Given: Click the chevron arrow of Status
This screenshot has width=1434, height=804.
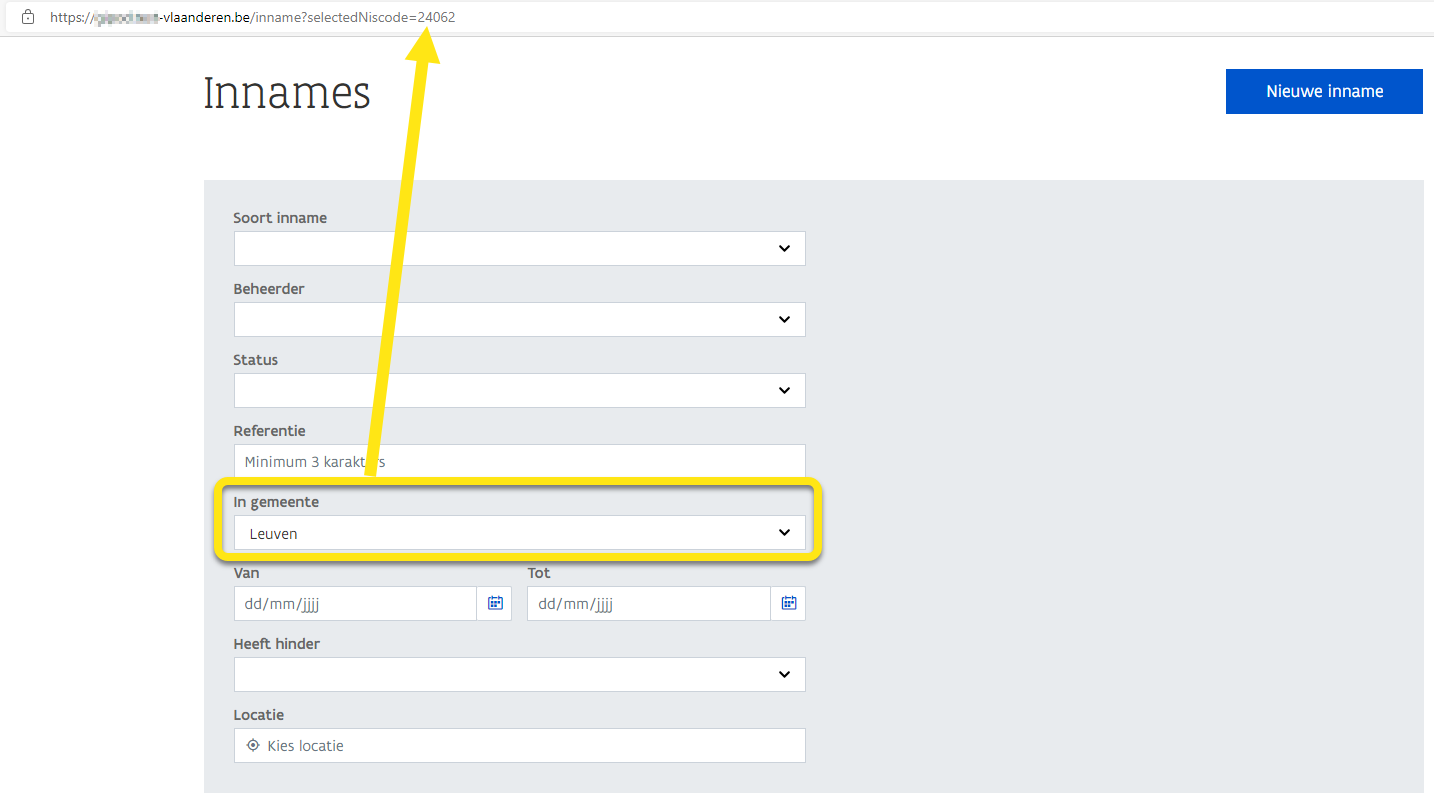Looking at the screenshot, I should click(784, 391).
